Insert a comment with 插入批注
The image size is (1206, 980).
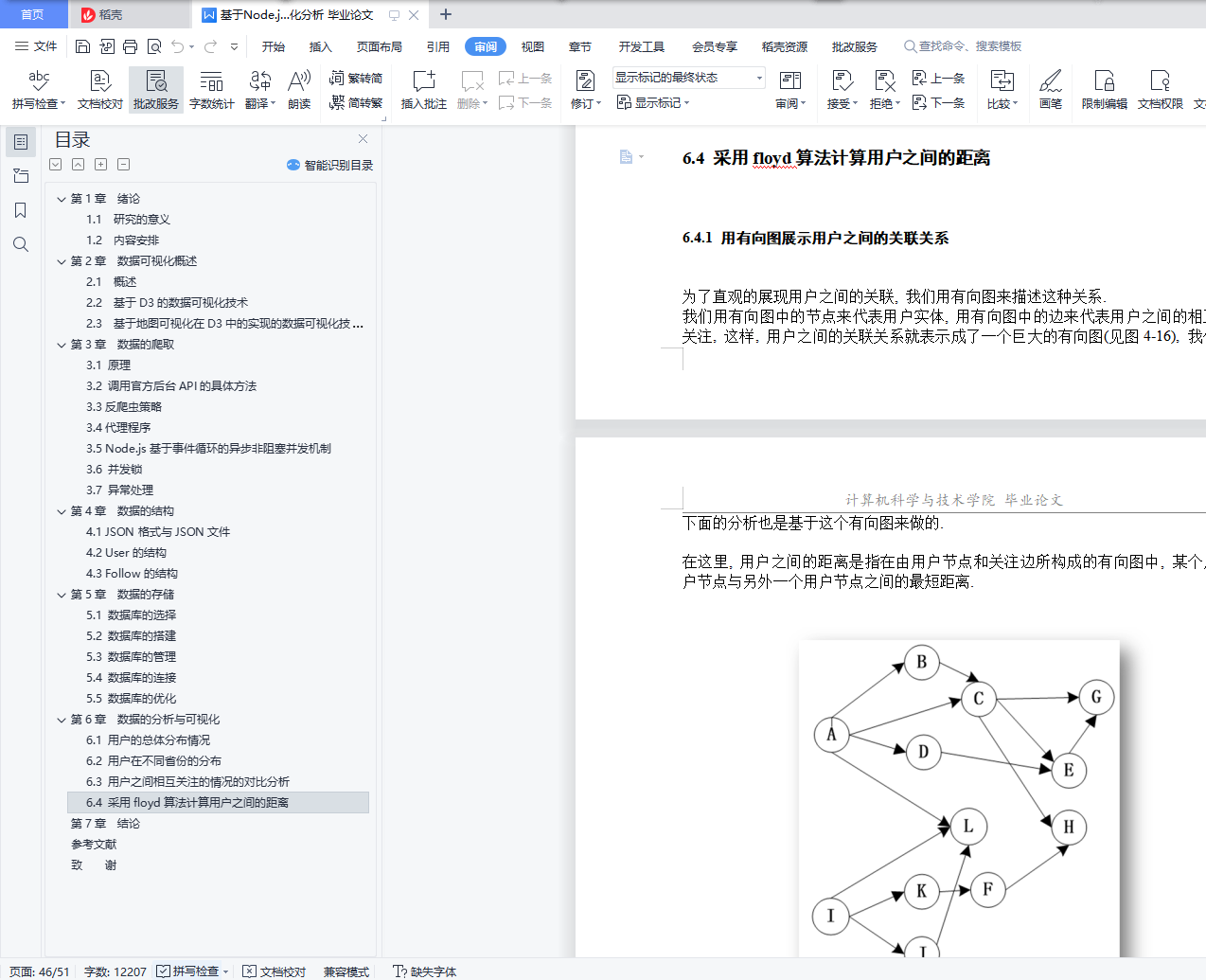(423, 90)
